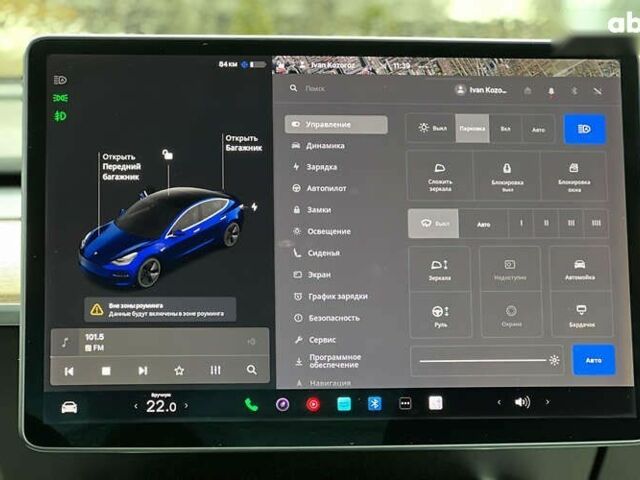Open the Экран menu
Screen dimensions: 640x480
pos(313,275)
